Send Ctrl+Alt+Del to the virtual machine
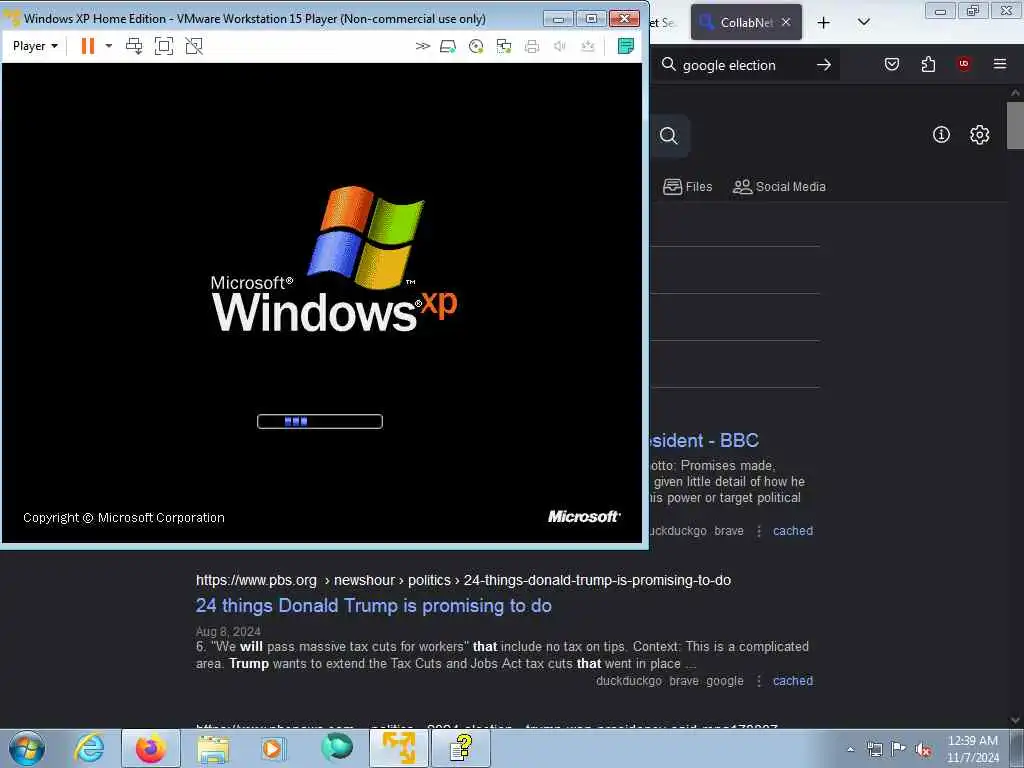1024x768 pixels. click(134, 46)
